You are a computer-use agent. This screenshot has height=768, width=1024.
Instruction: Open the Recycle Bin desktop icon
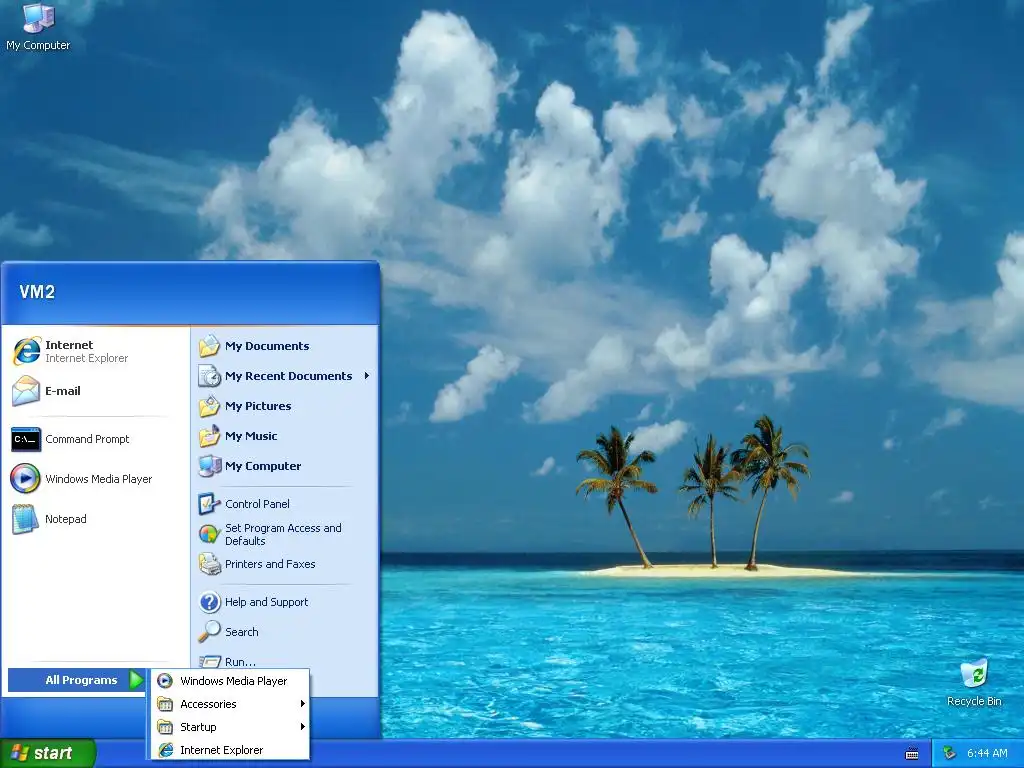974,683
